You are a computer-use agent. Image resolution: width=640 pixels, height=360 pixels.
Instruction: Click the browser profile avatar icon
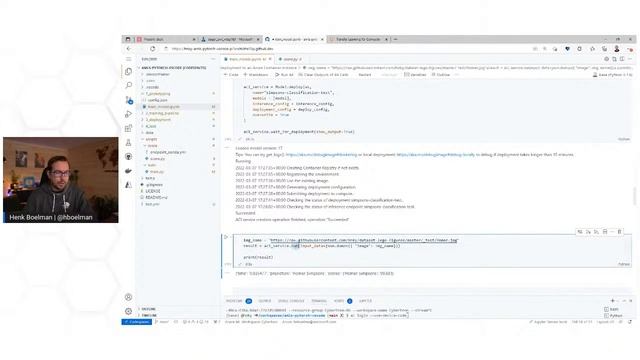pyautogui.click(x=617, y=49)
